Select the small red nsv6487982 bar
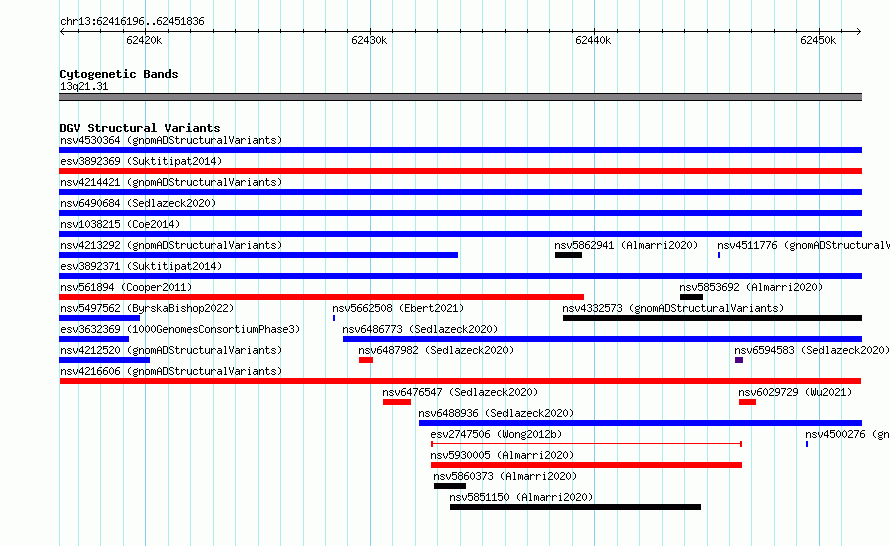 click(x=366, y=360)
